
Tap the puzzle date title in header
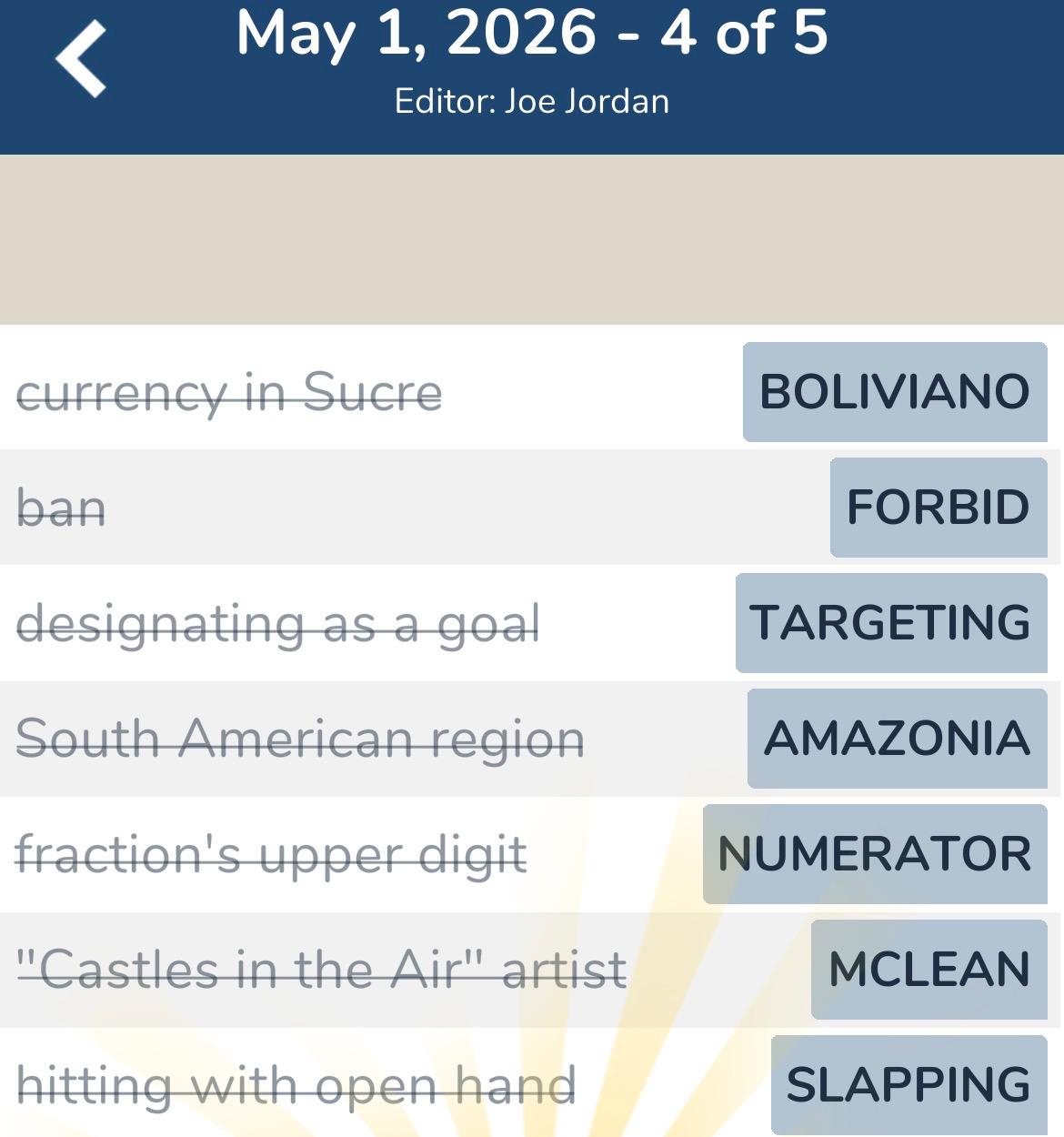(532, 34)
